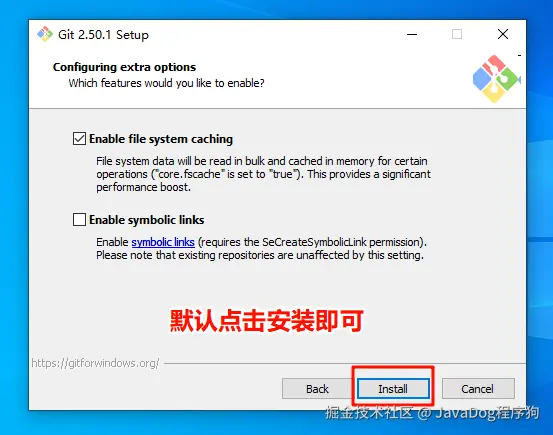Close the Git 2.50.1 Setup dialog

point(503,35)
